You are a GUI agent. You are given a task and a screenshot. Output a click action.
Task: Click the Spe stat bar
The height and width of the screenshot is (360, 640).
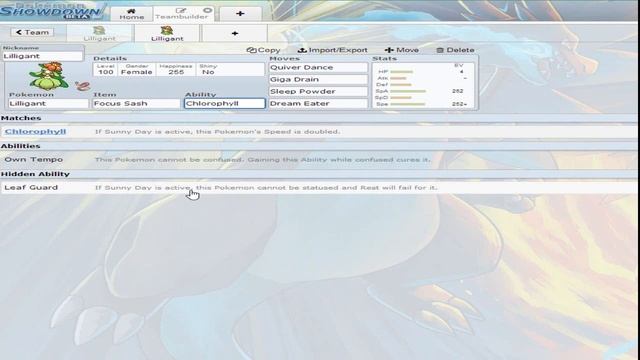click(x=408, y=104)
